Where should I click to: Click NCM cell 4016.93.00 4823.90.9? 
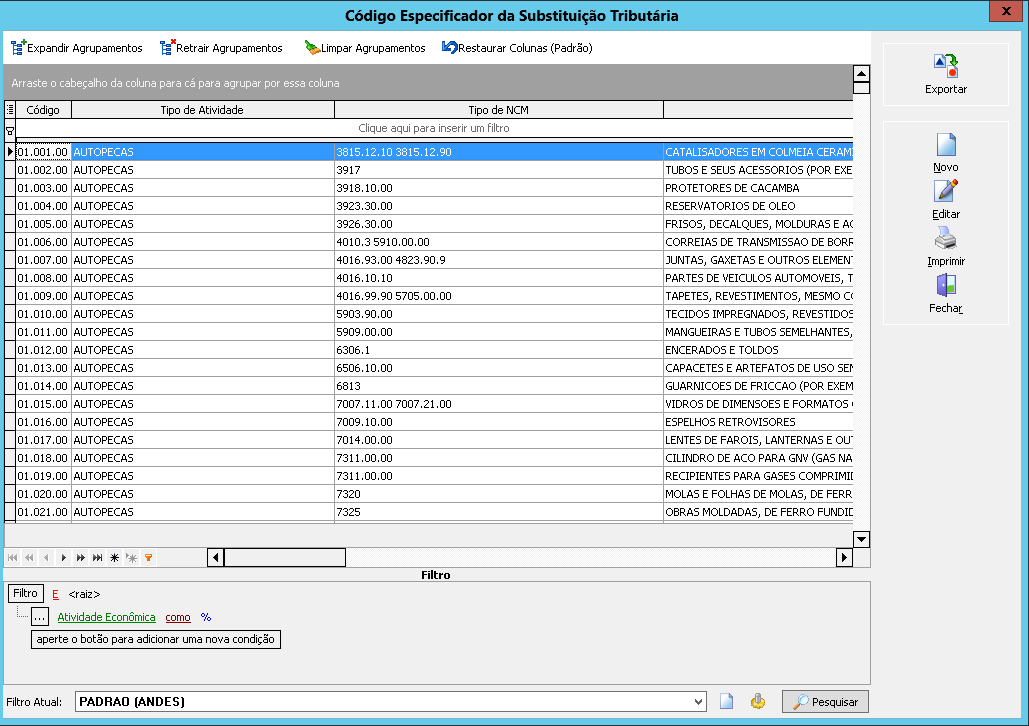pyautogui.click(x=499, y=260)
